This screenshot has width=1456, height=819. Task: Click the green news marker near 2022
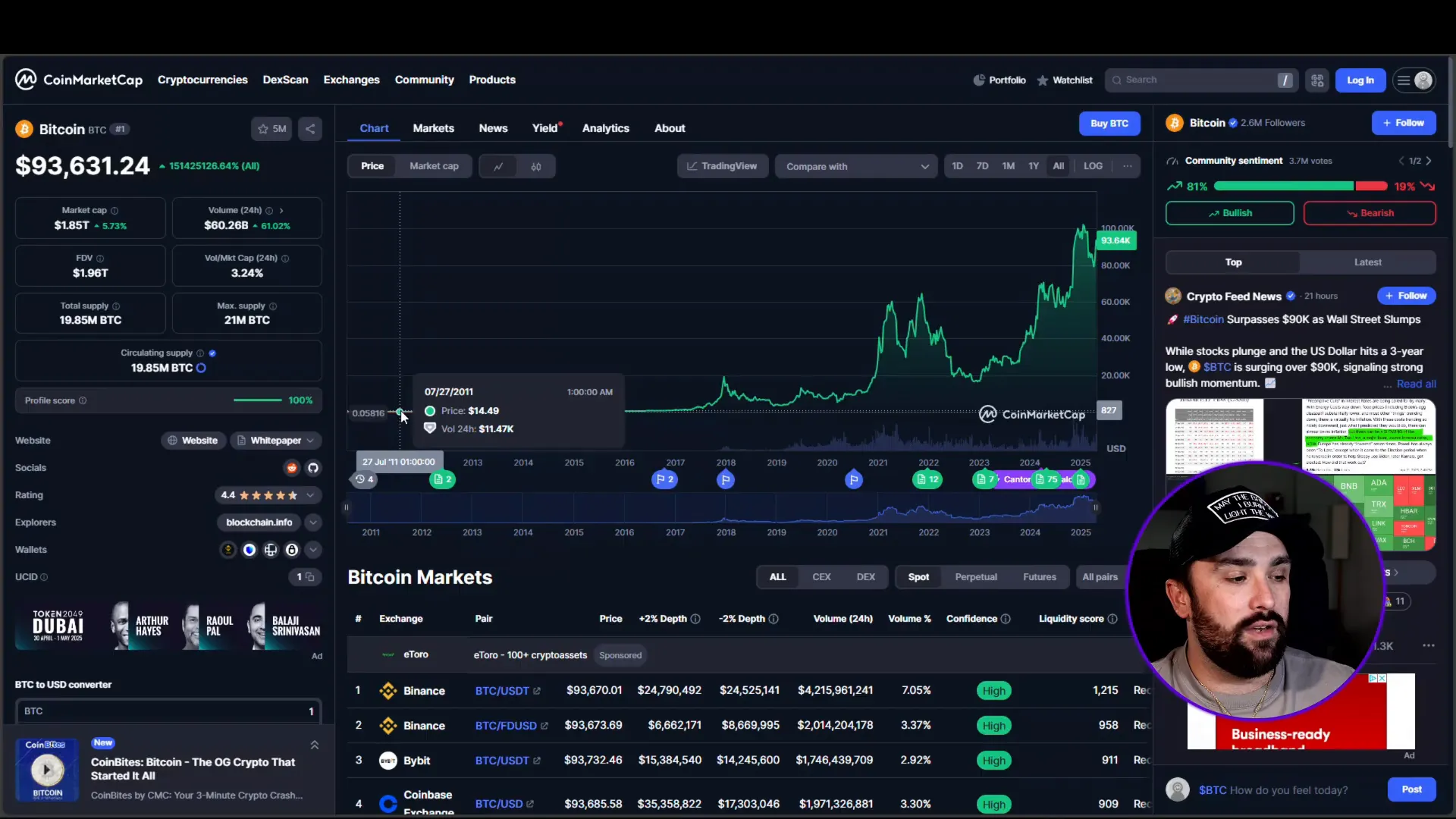pos(927,479)
